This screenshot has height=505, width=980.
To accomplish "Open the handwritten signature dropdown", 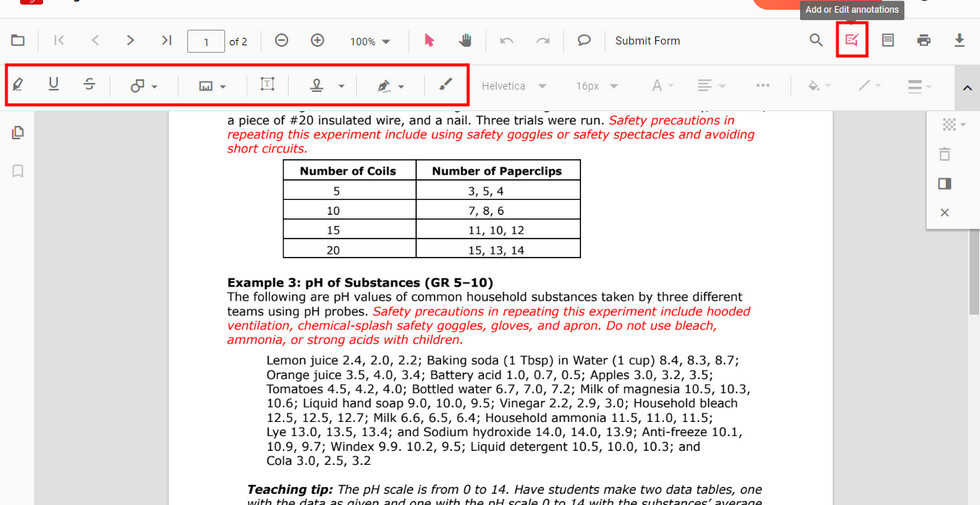I will pyautogui.click(x=391, y=86).
